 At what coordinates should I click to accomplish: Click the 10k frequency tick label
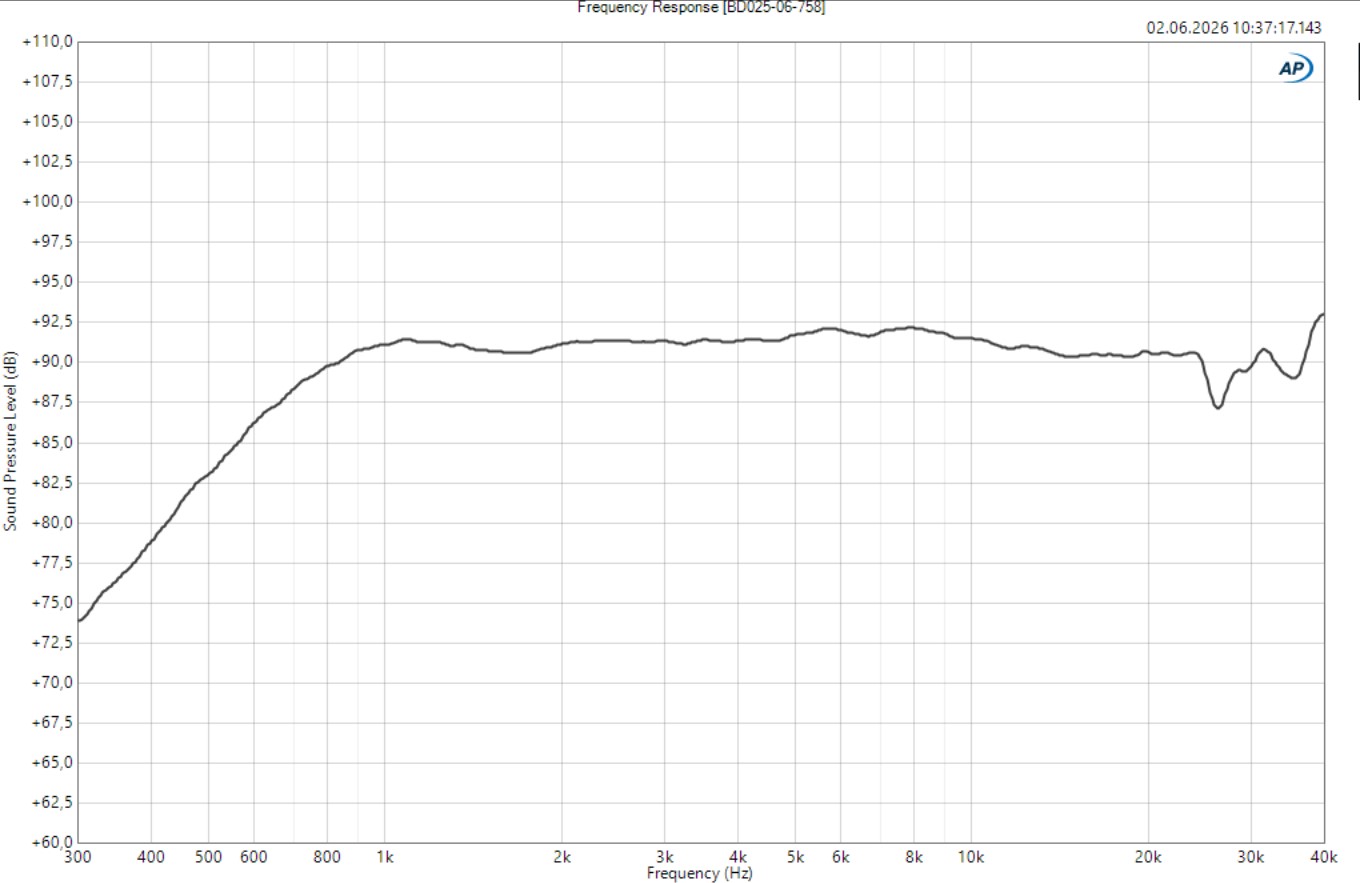(971, 857)
